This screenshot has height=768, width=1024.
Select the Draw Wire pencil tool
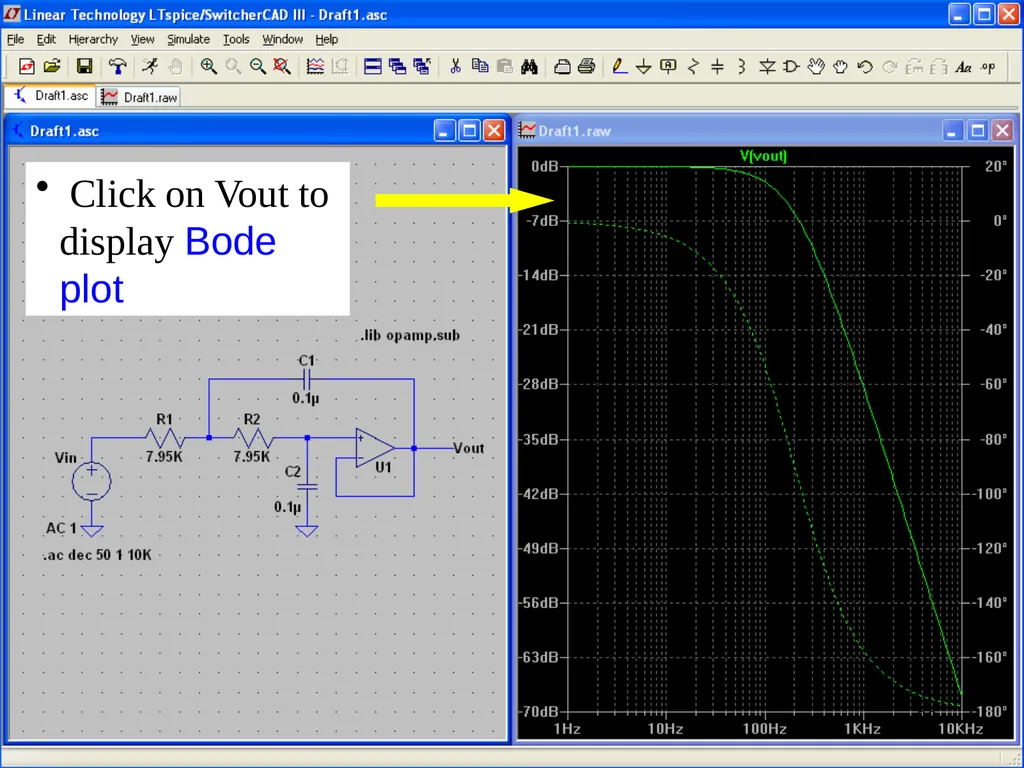(619, 66)
